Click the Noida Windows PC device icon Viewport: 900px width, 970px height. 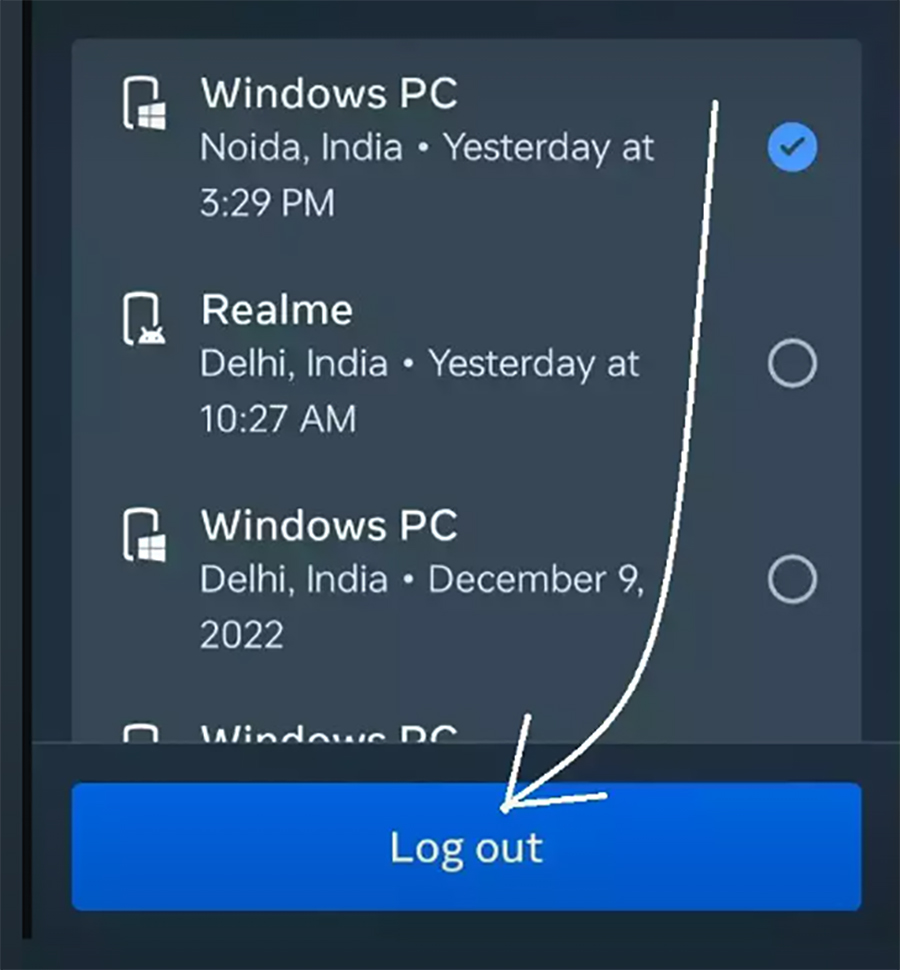144,103
